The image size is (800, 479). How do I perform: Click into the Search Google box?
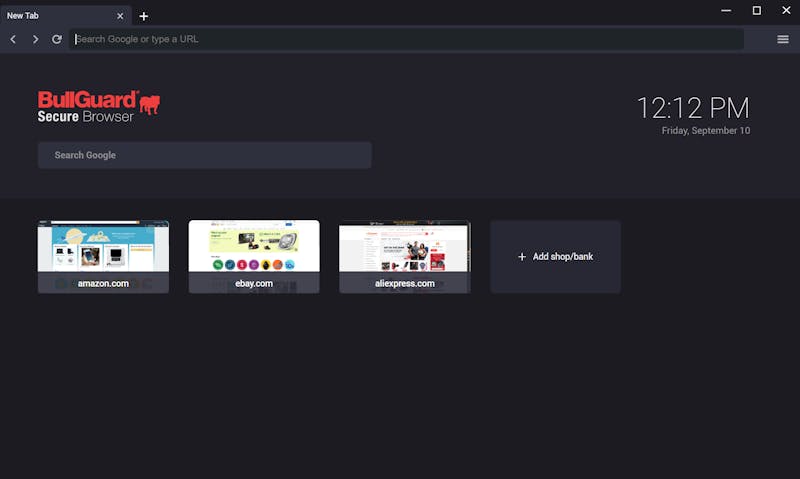click(205, 155)
